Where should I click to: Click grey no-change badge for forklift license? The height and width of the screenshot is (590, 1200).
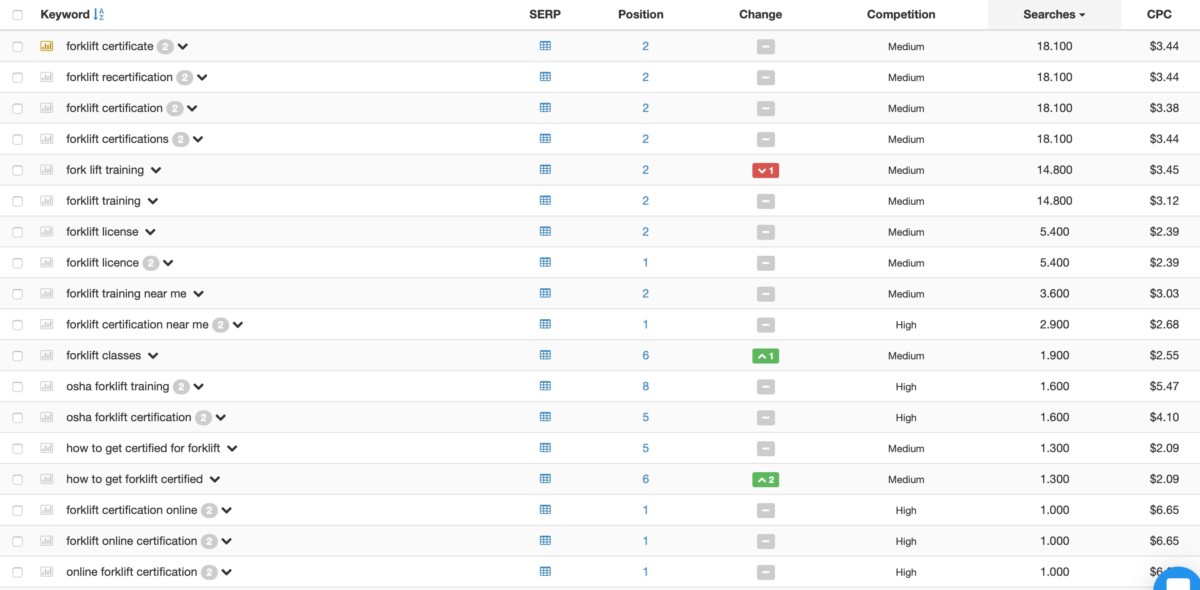click(766, 232)
